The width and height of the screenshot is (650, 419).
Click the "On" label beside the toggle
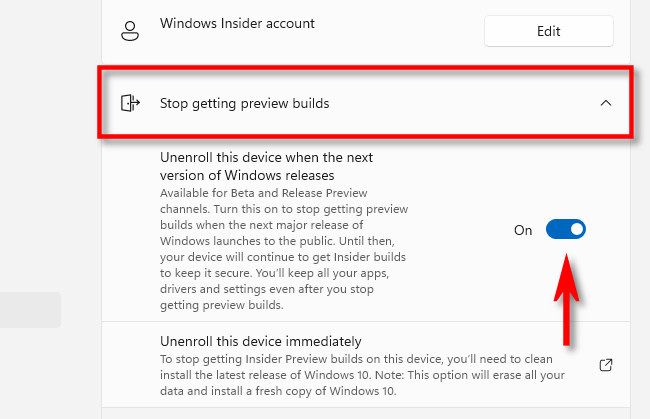(523, 230)
